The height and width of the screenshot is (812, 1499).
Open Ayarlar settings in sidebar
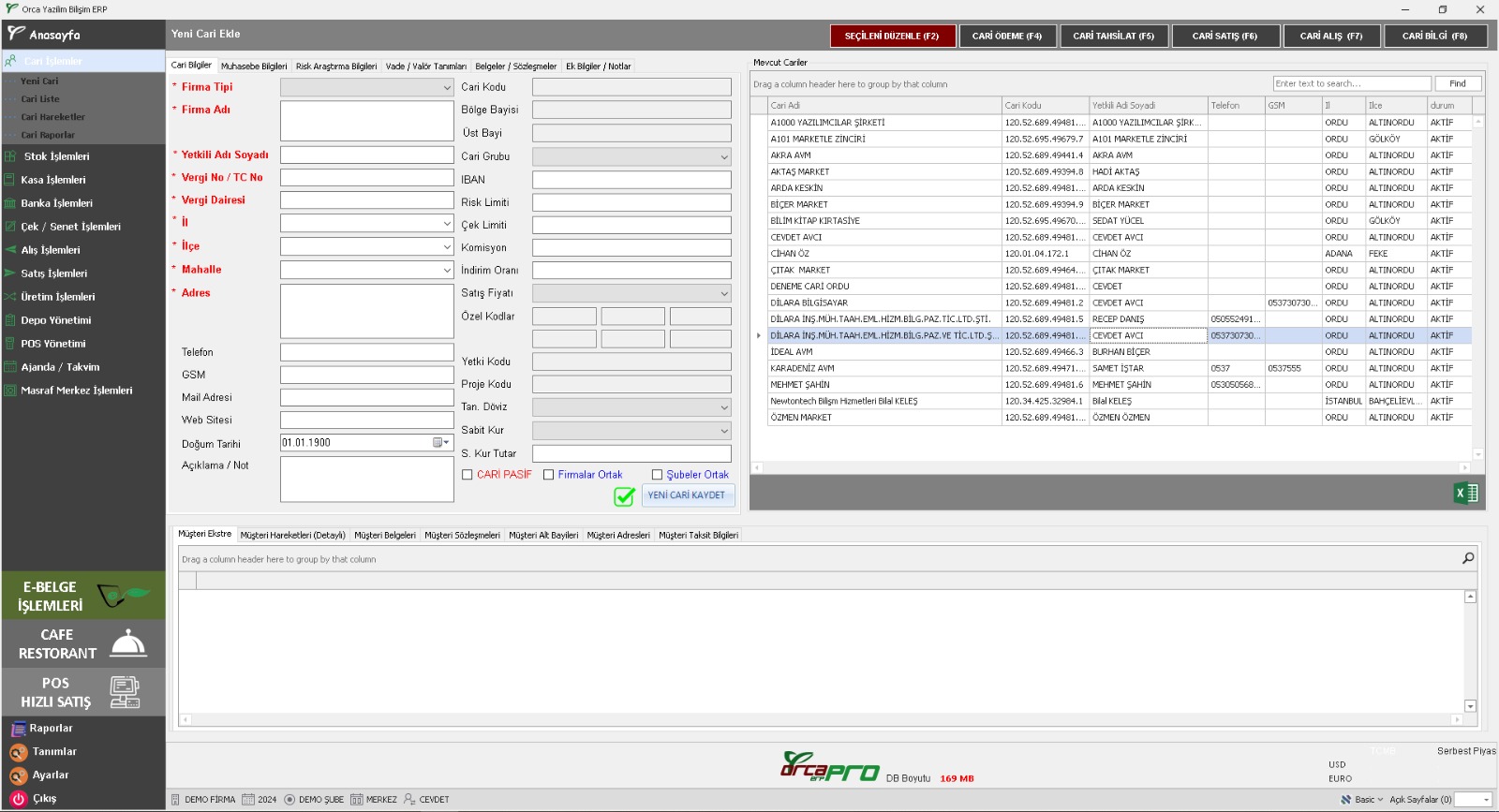pyautogui.click(x=19, y=775)
